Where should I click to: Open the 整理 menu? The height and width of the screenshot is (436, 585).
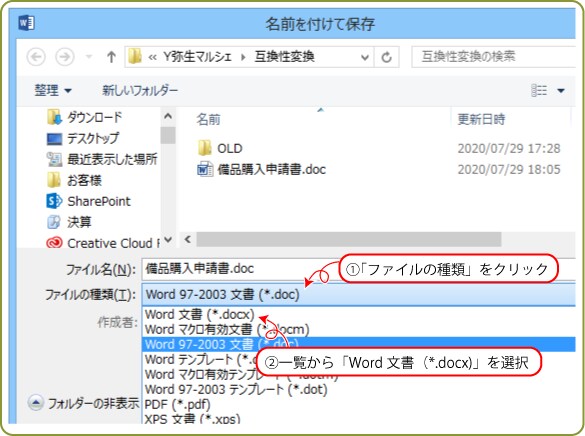[x=53, y=90]
